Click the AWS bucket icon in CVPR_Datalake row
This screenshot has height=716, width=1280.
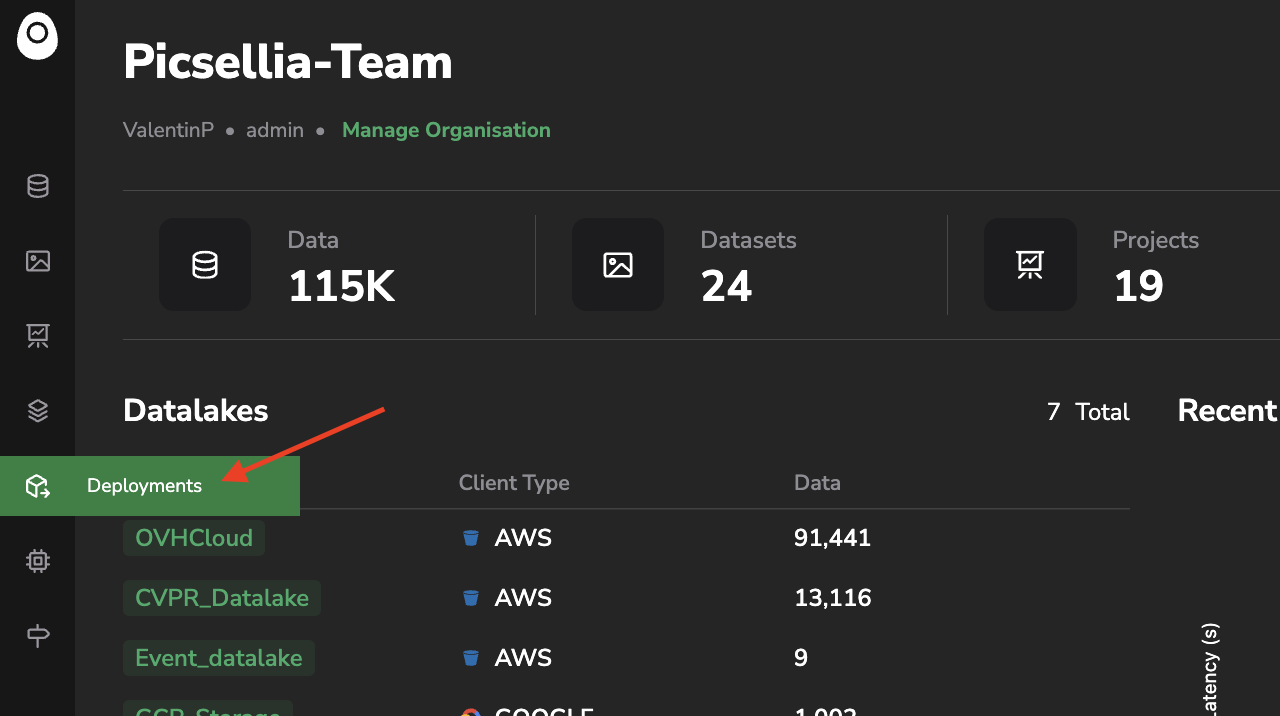coord(470,598)
